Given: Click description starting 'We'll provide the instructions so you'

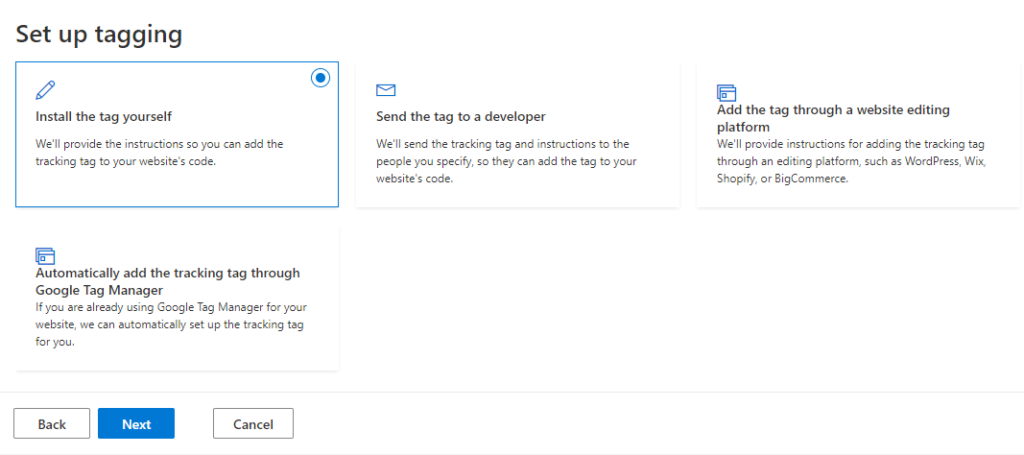Looking at the screenshot, I should coord(159,153).
